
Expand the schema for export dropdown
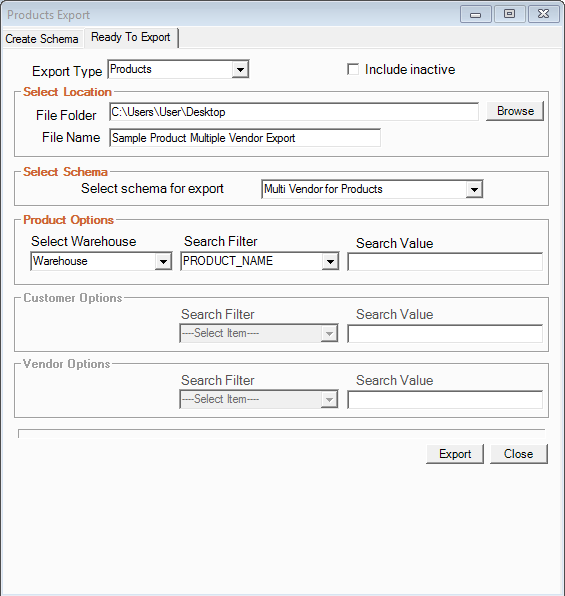click(x=372, y=189)
